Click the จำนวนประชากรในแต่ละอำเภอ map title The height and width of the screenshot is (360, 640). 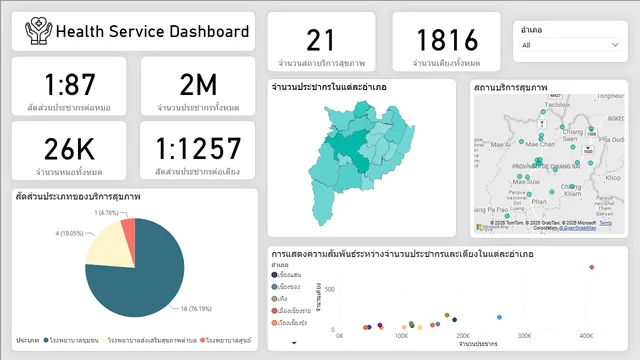click(329, 87)
